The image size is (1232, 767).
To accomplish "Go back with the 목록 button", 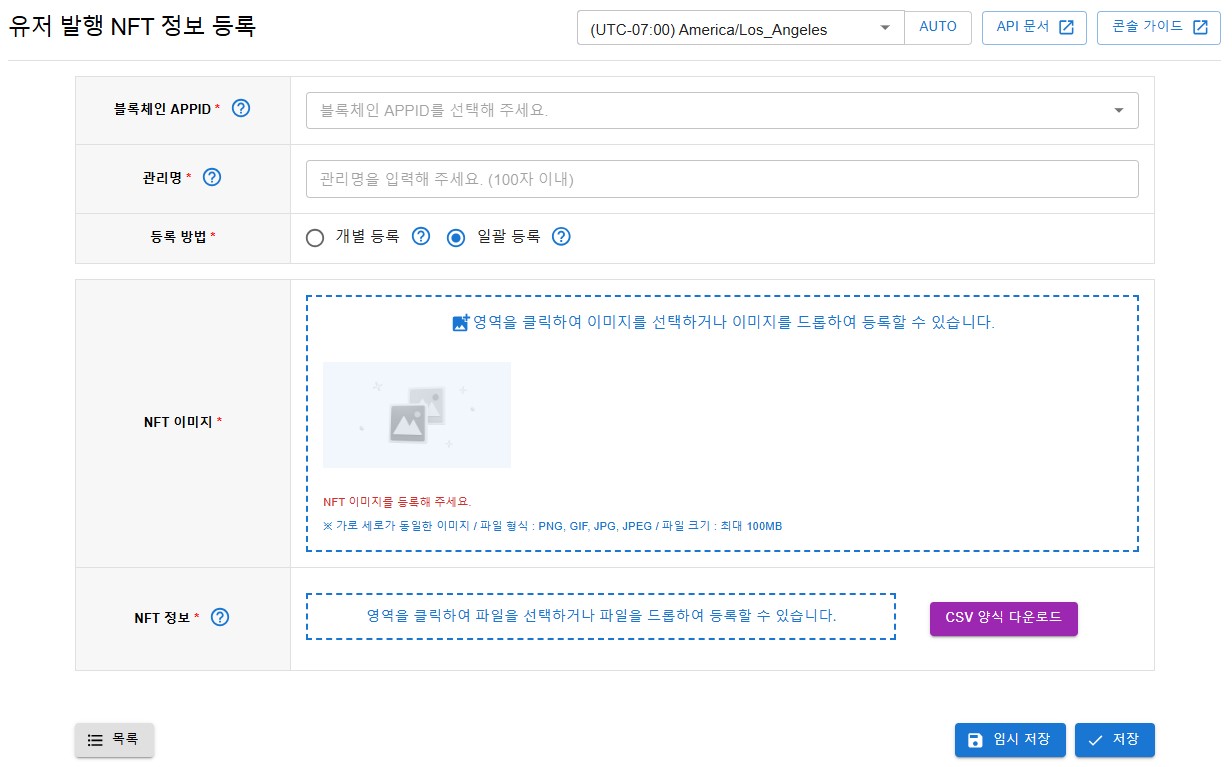I will pos(114,740).
